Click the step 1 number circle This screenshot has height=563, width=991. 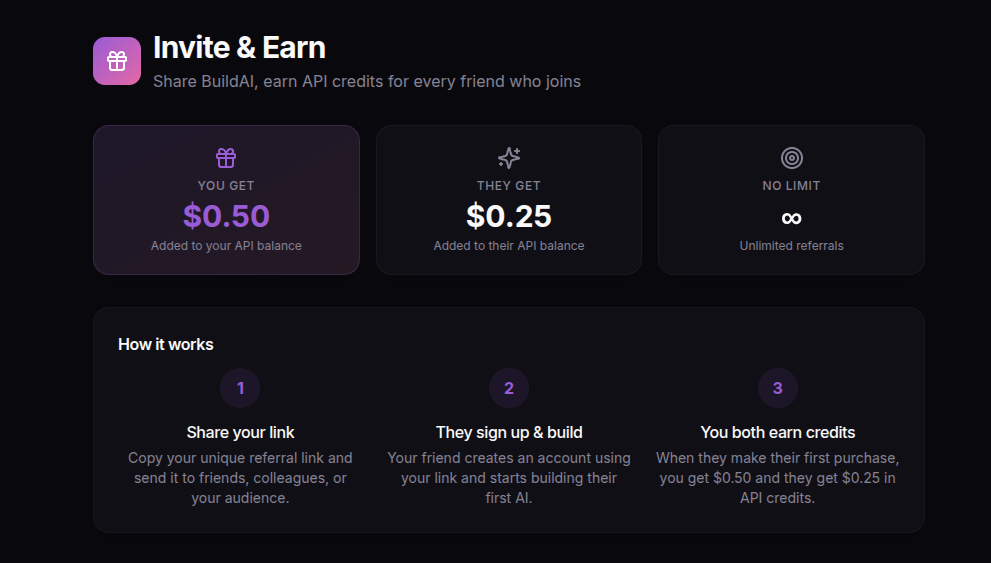coord(240,388)
